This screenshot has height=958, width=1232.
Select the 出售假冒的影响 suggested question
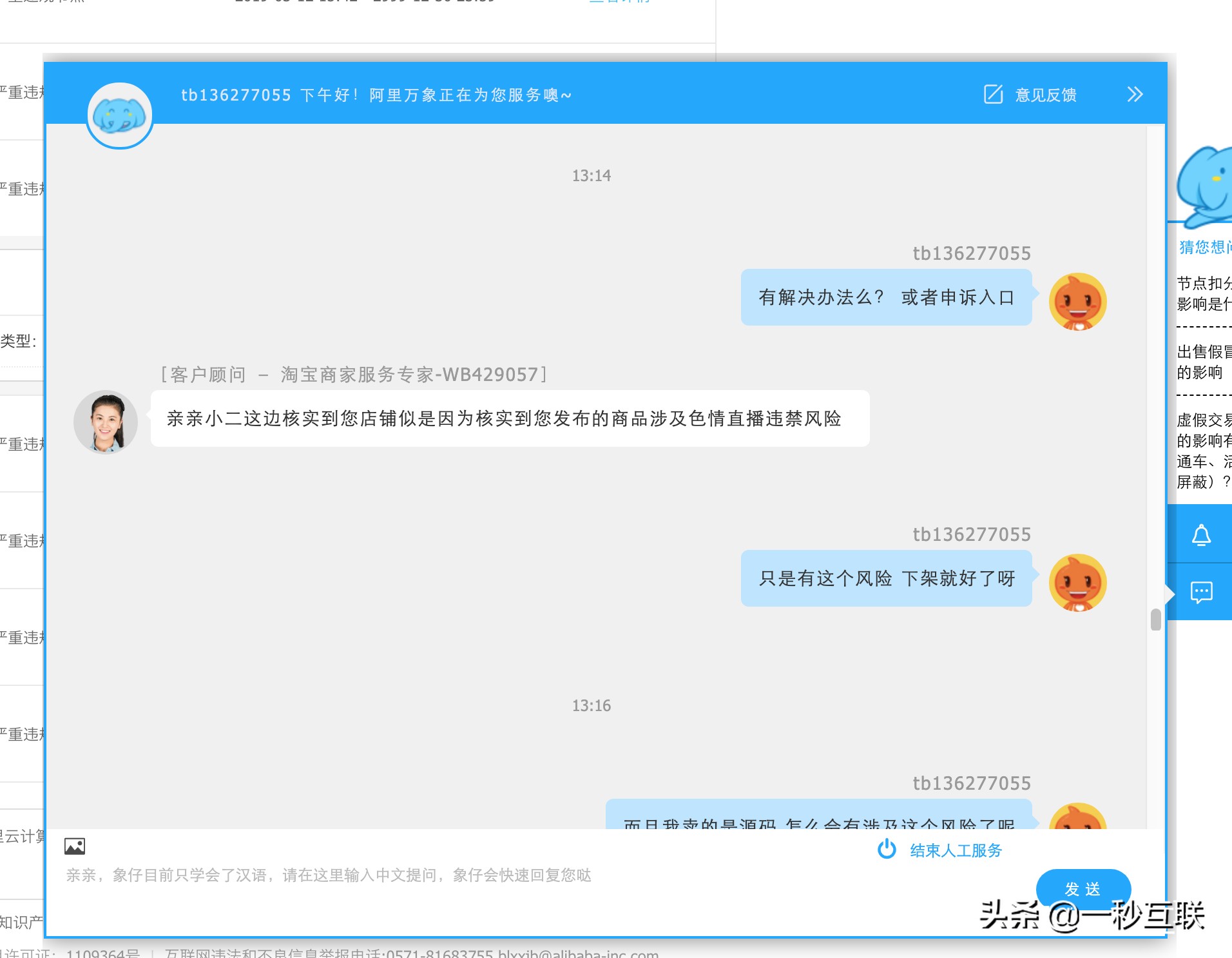point(1202,362)
